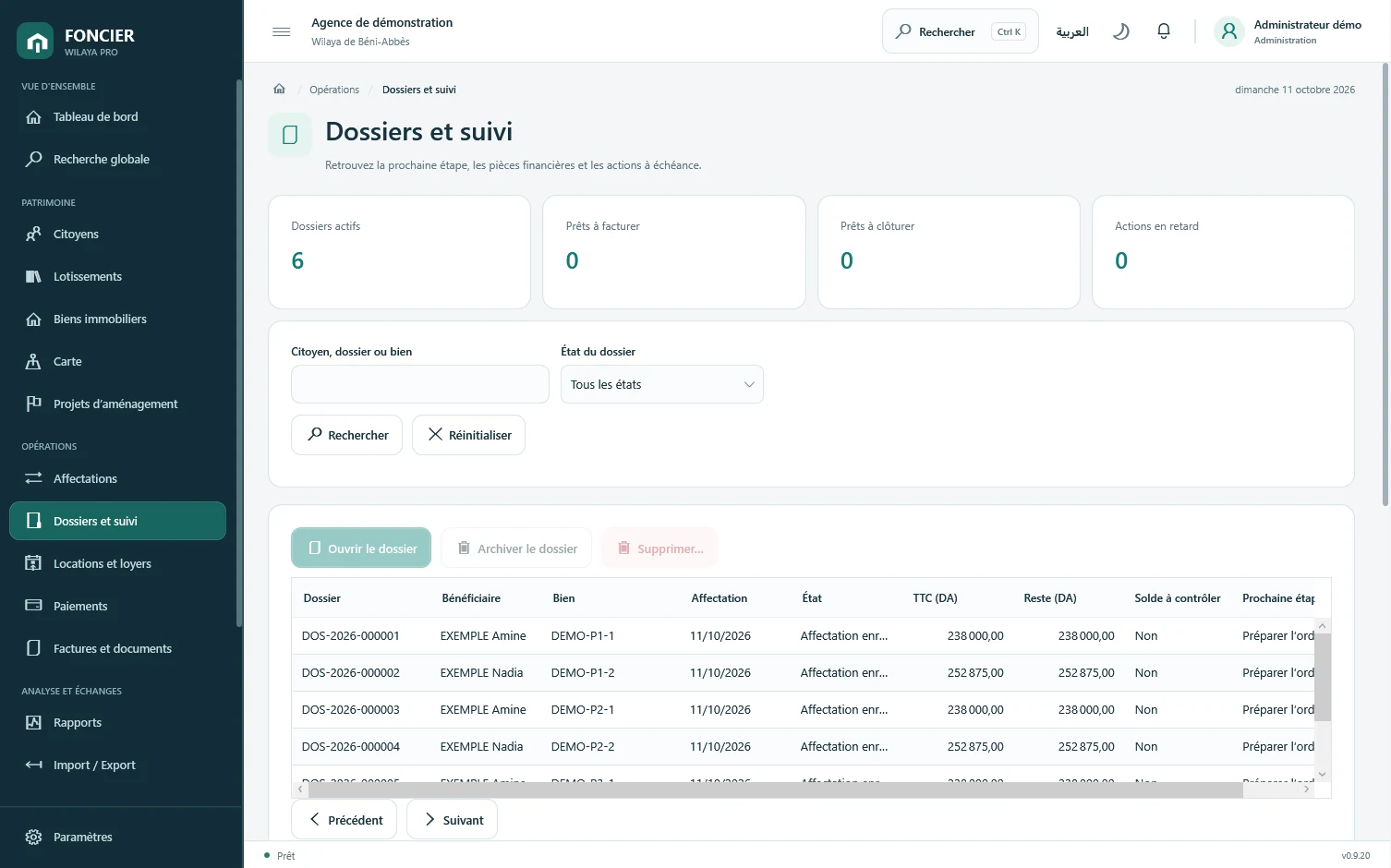This screenshot has height=868, width=1391.
Task: Open Citoyens page
Action: click(117, 235)
